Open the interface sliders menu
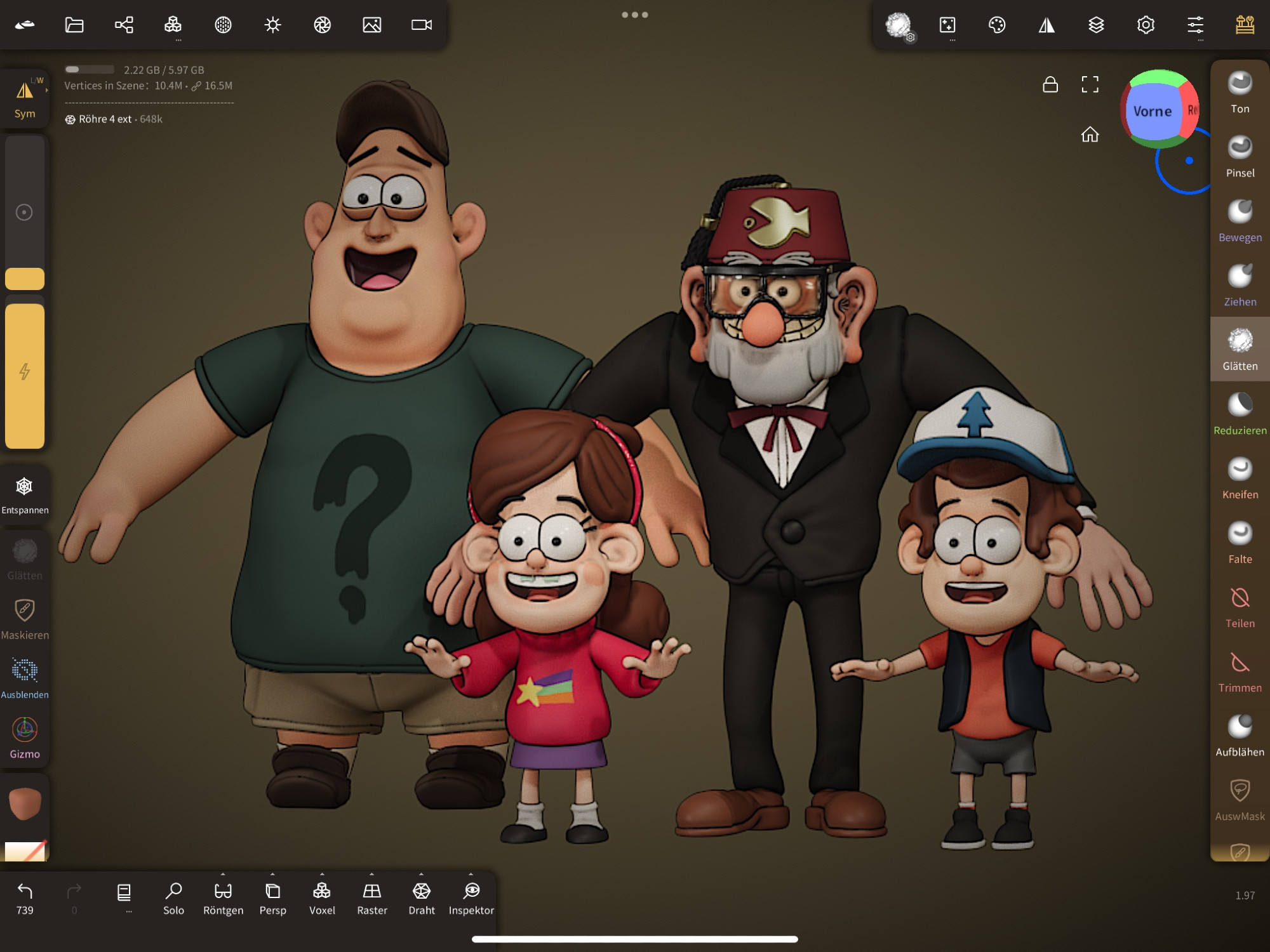Image resolution: width=1270 pixels, height=952 pixels. pos(1195,25)
